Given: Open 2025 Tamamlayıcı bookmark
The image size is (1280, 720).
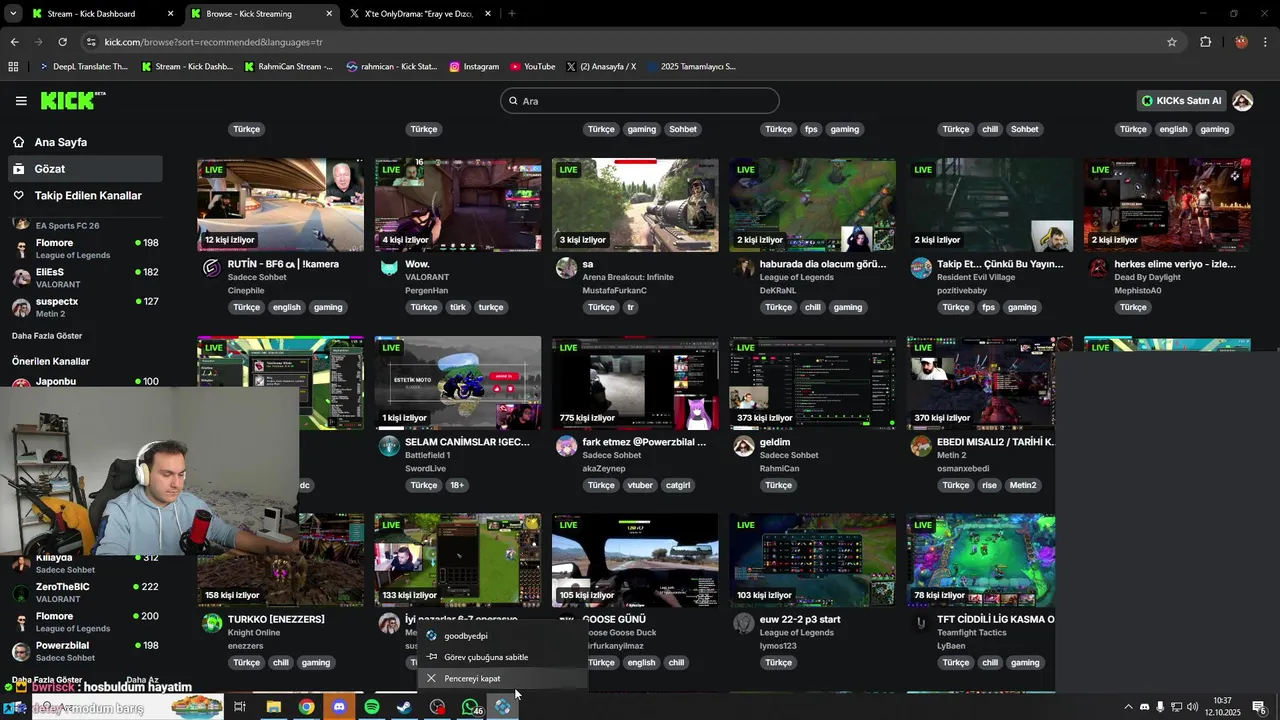Looking at the screenshot, I should (x=690, y=67).
